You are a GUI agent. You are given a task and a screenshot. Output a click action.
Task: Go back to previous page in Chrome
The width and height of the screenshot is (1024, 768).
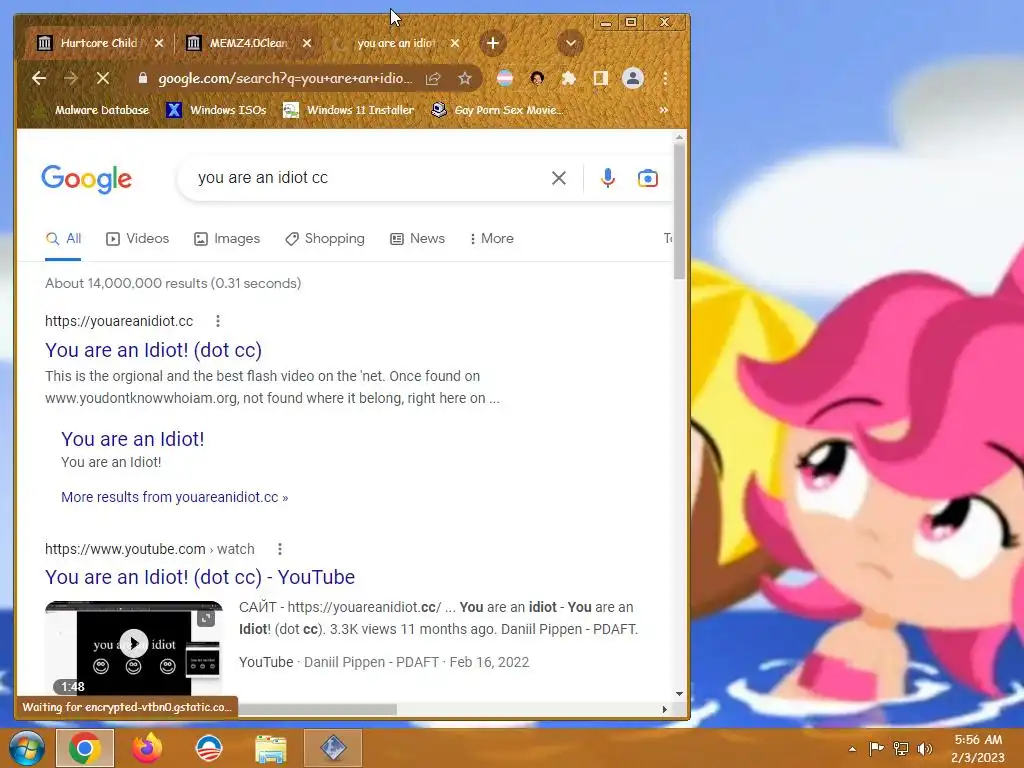point(39,78)
